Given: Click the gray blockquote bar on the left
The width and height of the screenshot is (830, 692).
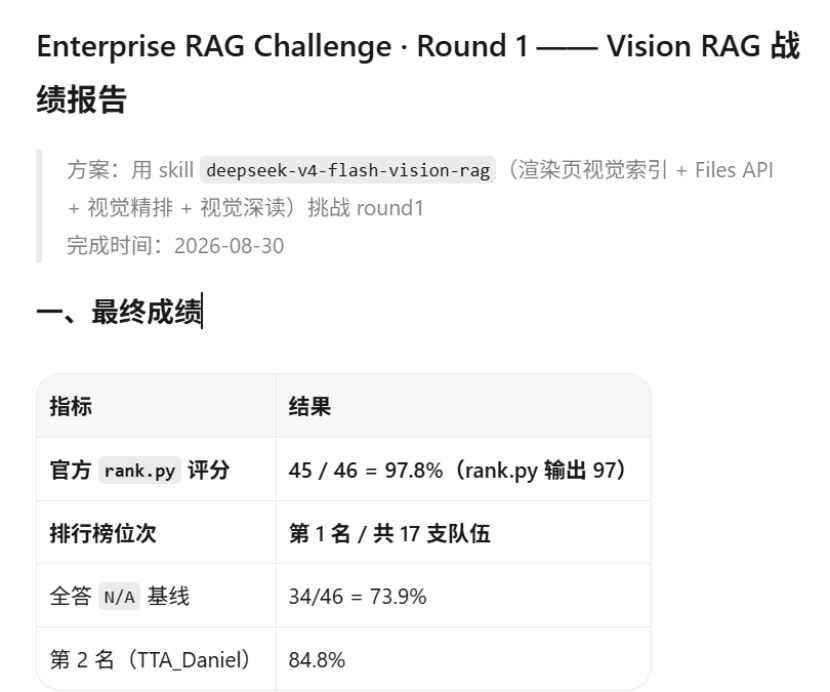Looking at the screenshot, I should (39, 206).
